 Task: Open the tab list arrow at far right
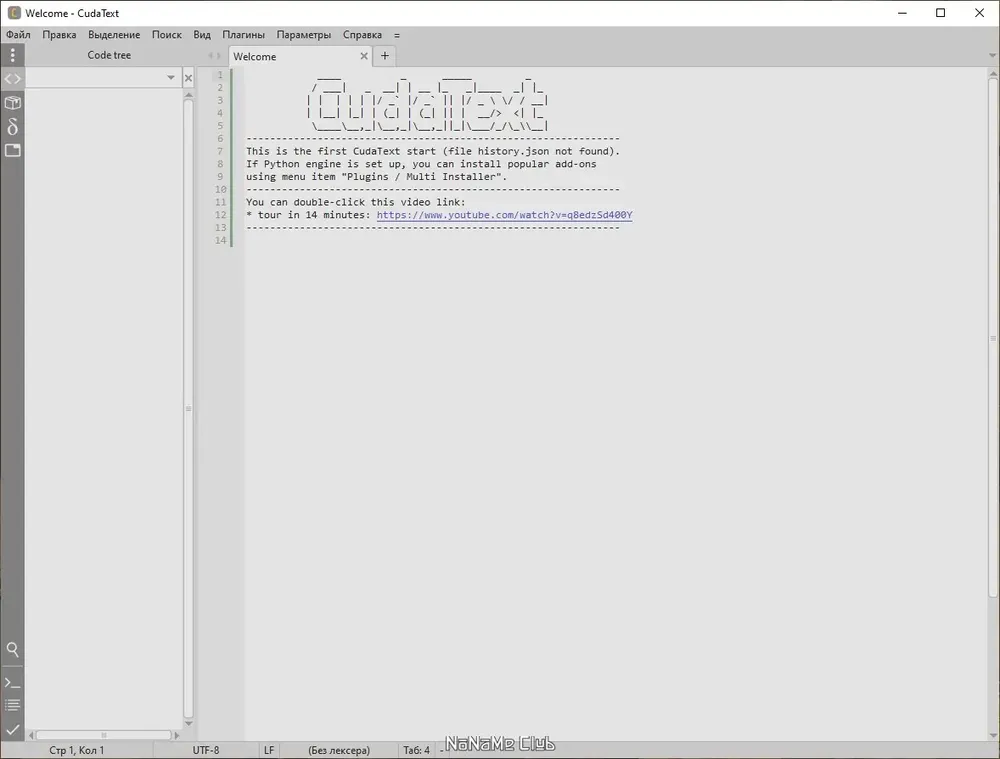pos(992,55)
